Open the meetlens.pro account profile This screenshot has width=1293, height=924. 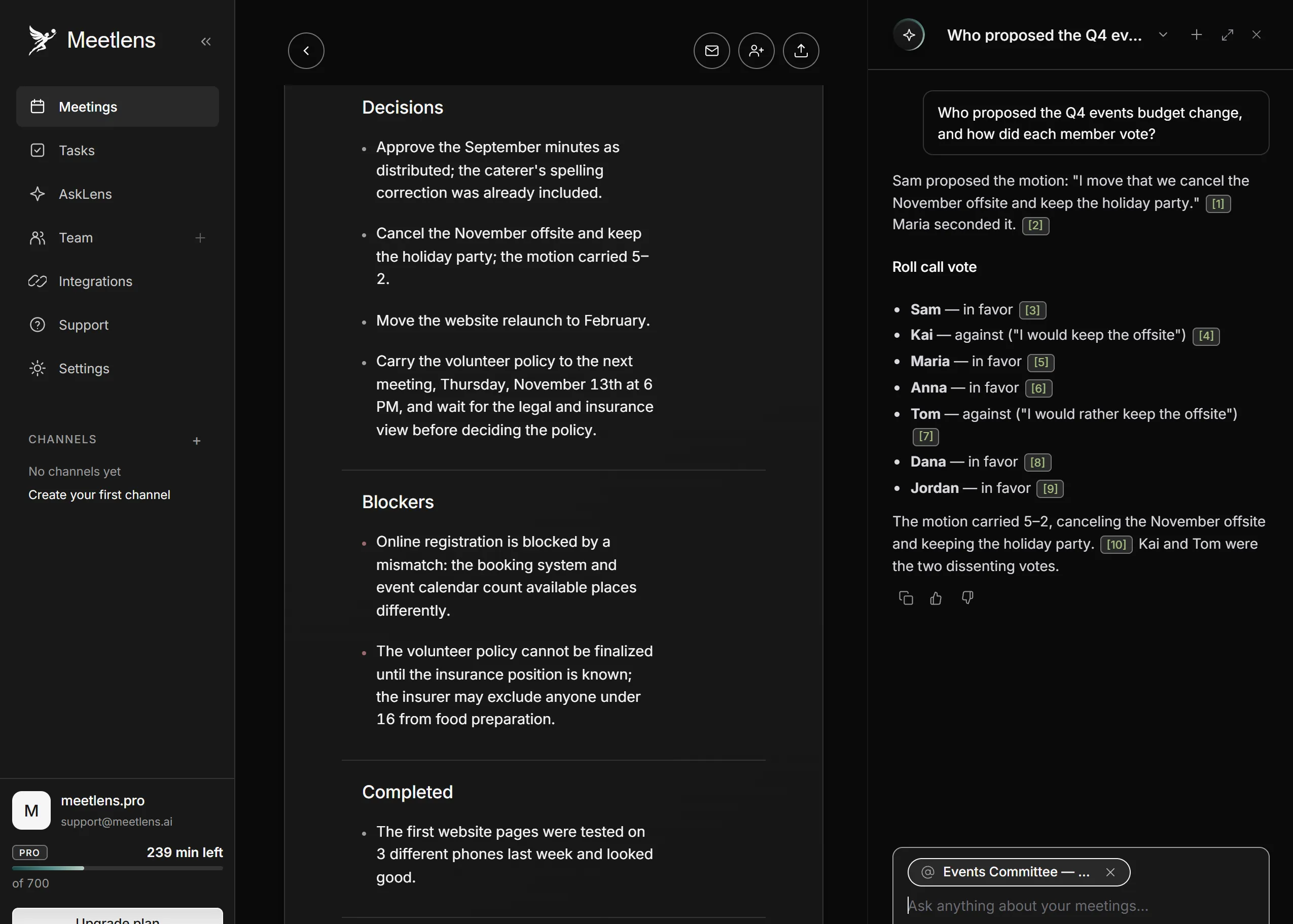[117, 810]
